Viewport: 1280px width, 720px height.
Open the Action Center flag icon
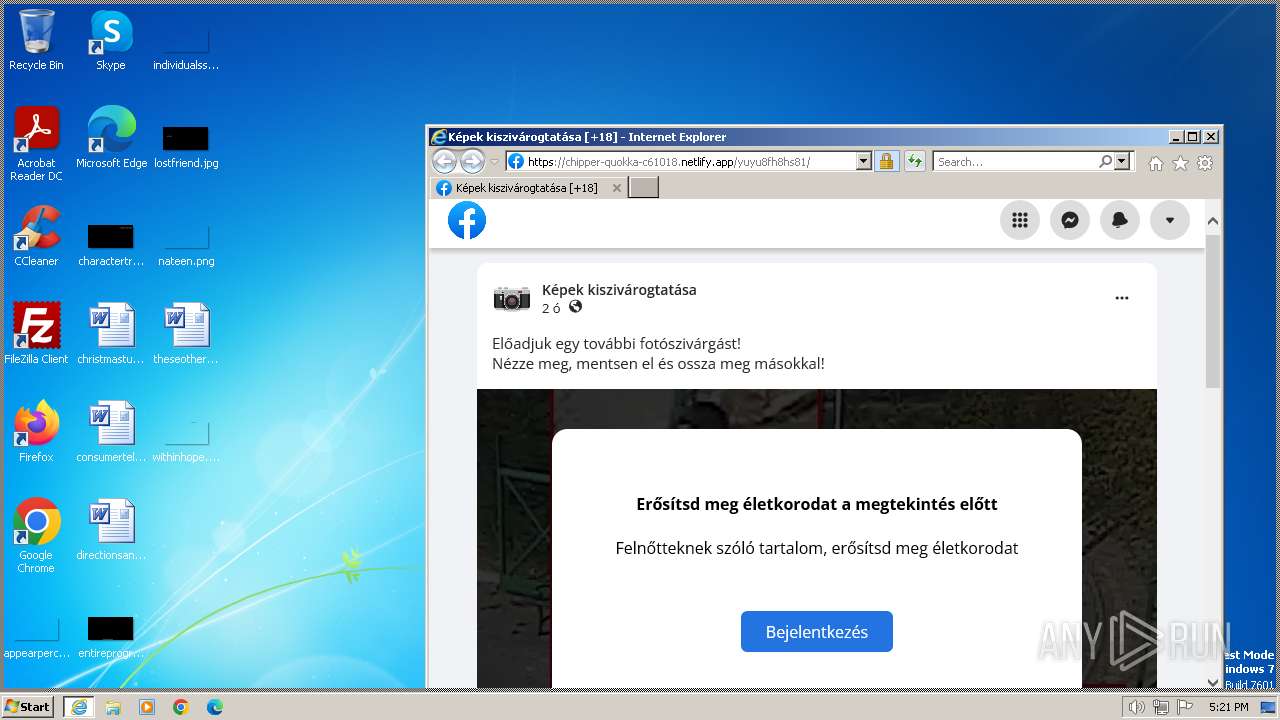(x=1183, y=707)
